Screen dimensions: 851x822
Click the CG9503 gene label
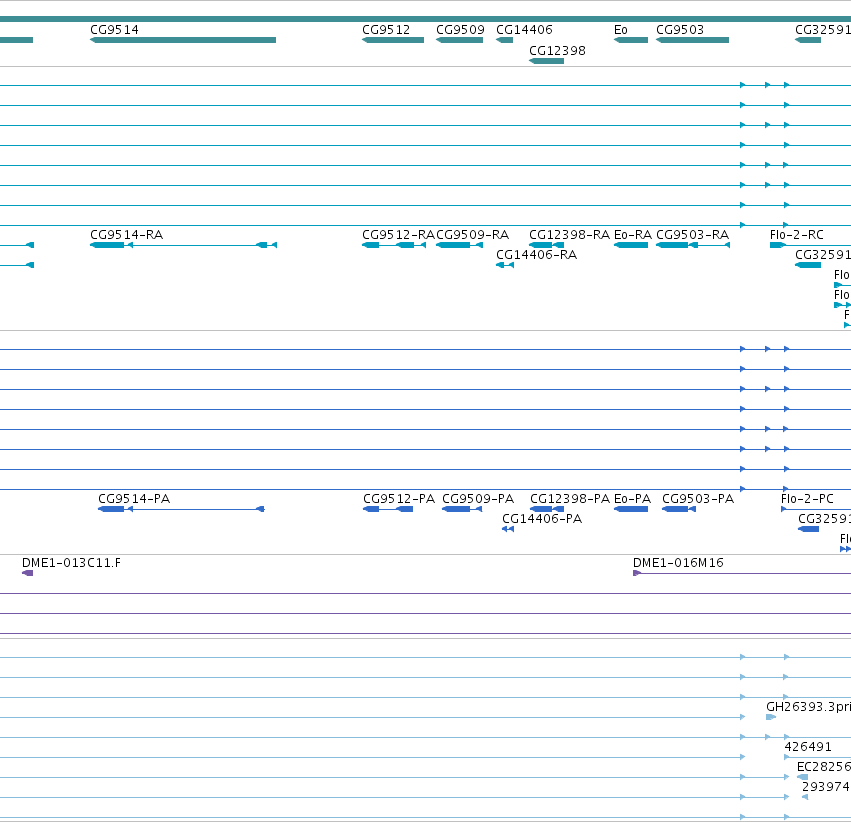(x=680, y=30)
